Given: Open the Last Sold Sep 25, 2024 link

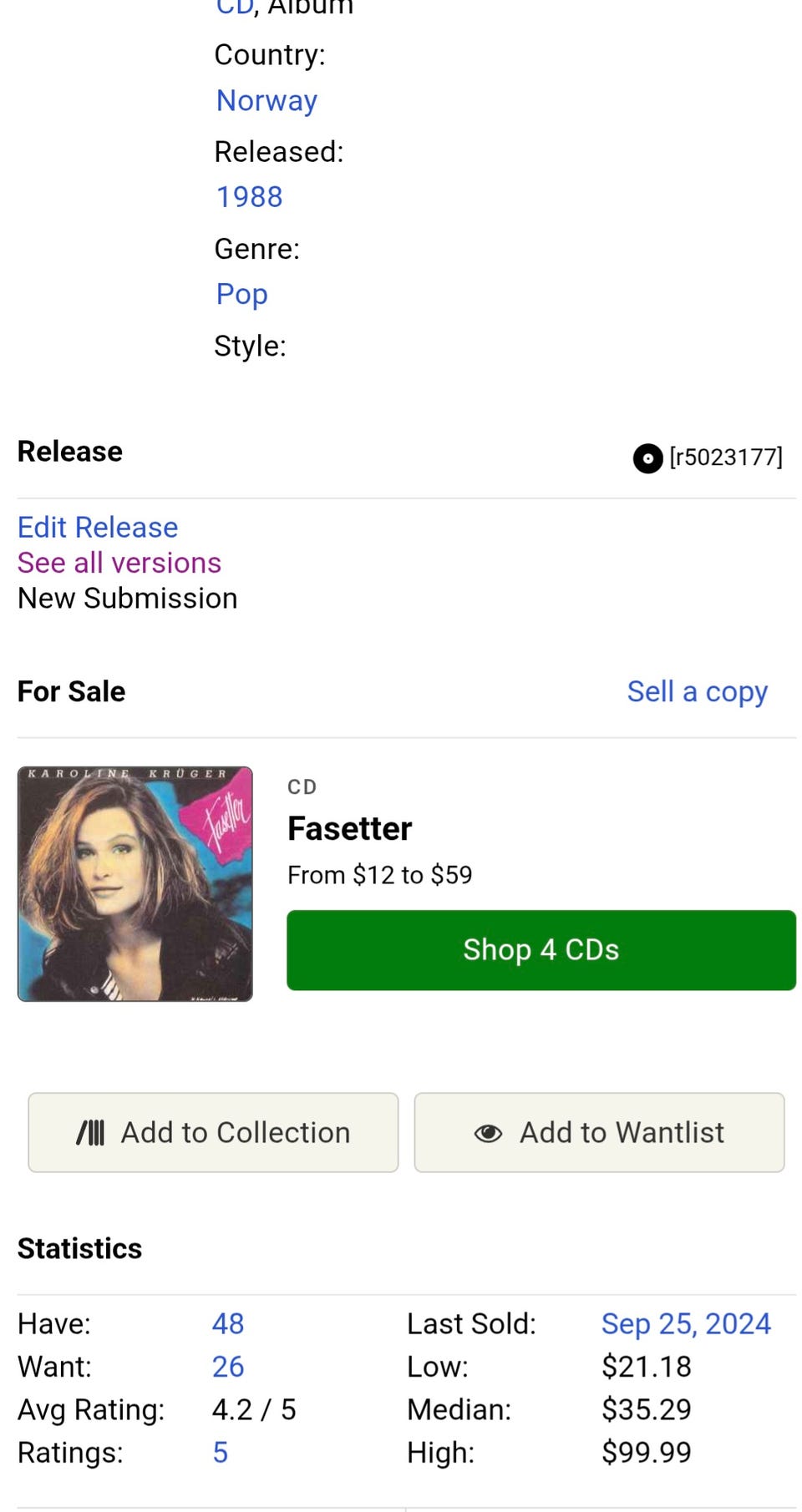Looking at the screenshot, I should click(x=686, y=1324).
